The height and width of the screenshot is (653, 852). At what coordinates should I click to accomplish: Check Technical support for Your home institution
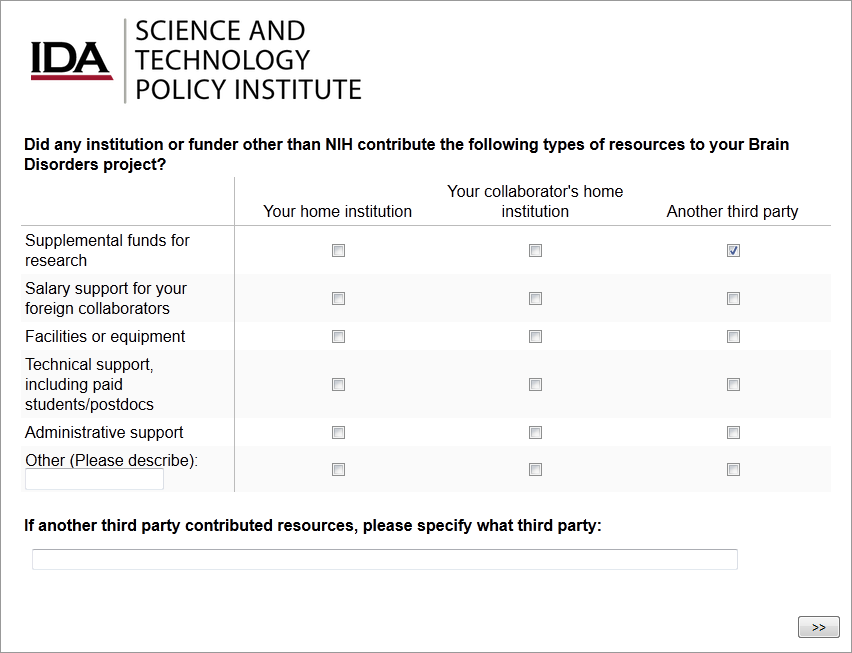point(338,385)
